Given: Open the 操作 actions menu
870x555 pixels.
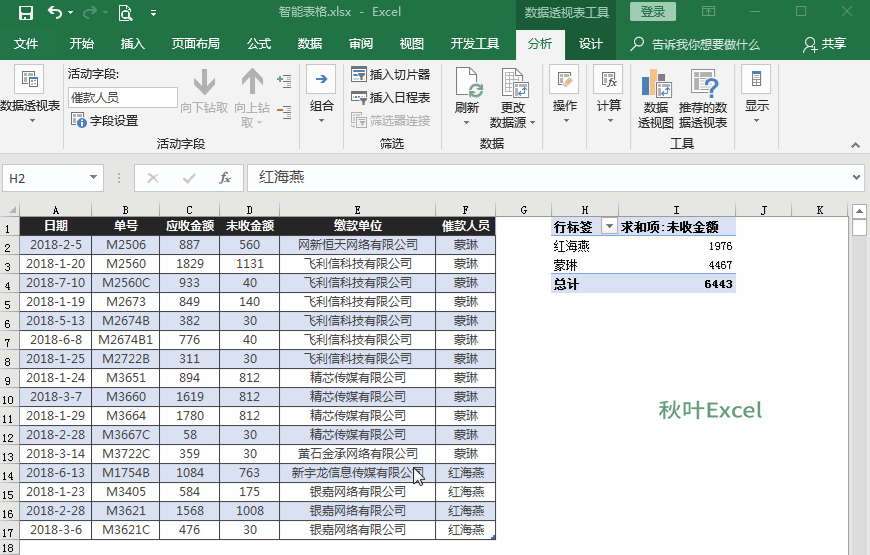Looking at the screenshot, I should [565, 95].
